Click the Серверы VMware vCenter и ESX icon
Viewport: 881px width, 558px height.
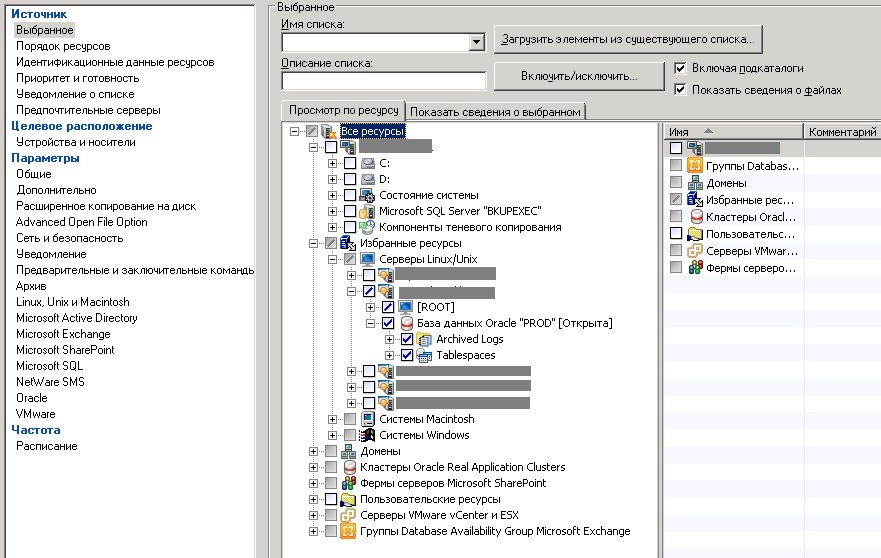348,515
